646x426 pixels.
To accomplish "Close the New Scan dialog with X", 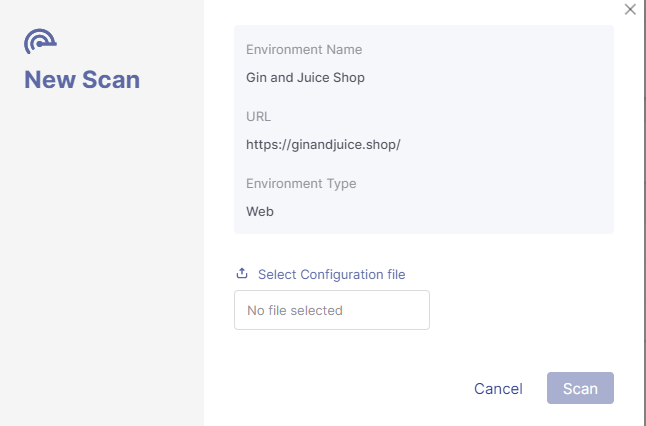I will coord(630,9).
